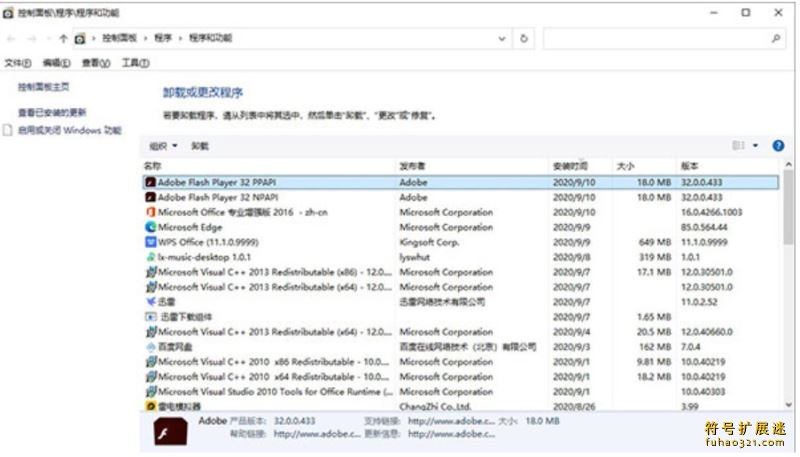Click 百度在线网络技术 publisher cell
The width and height of the screenshot is (800, 457).
pyautogui.click(x=467, y=347)
